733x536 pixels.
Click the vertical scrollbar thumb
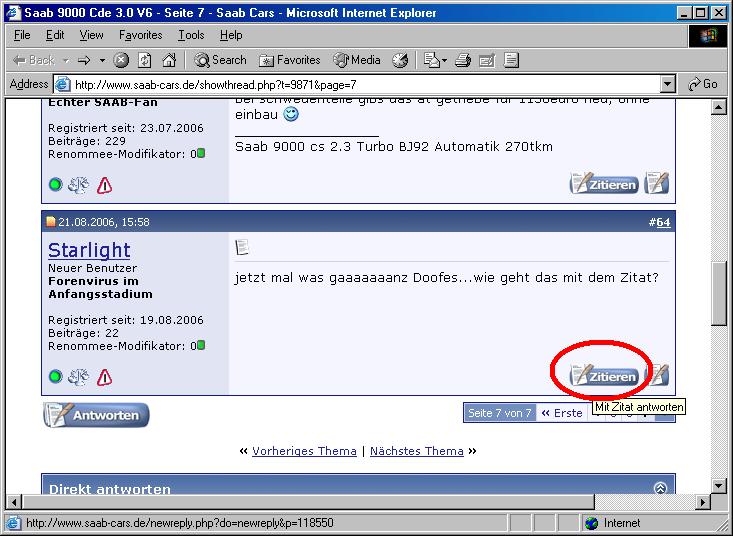(719, 294)
